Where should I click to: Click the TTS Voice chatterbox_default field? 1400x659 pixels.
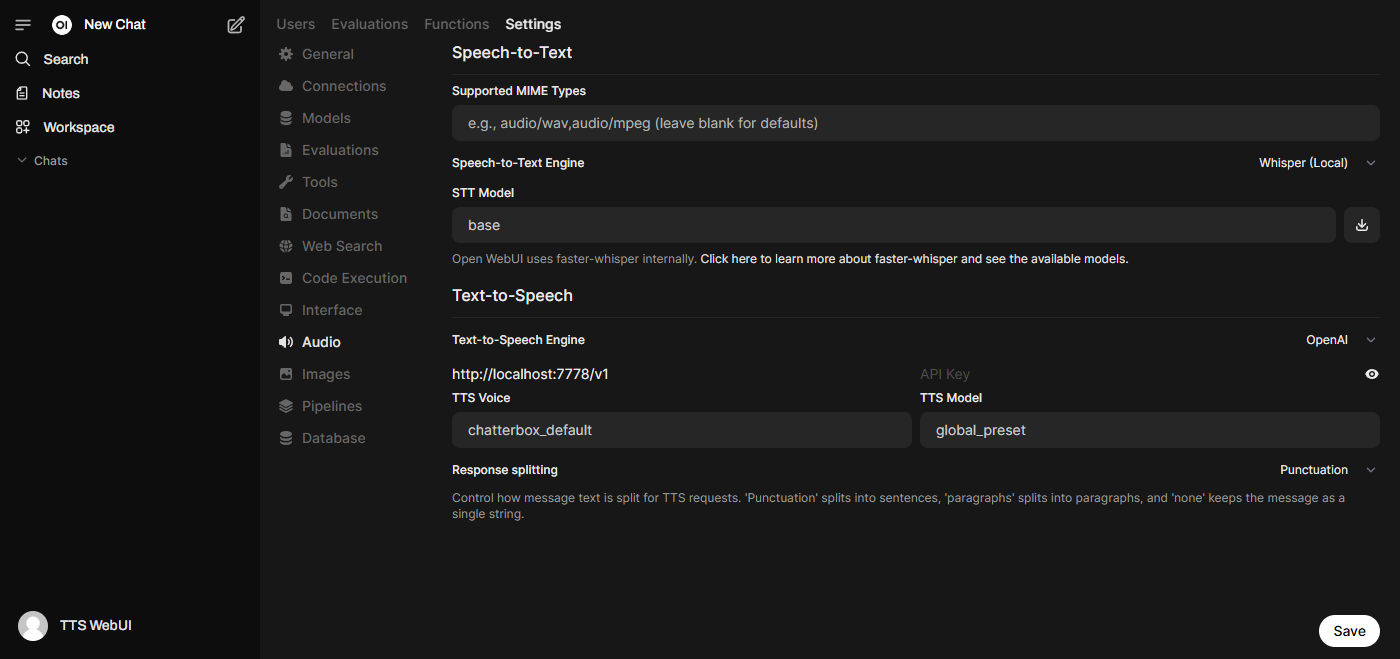[681, 430]
